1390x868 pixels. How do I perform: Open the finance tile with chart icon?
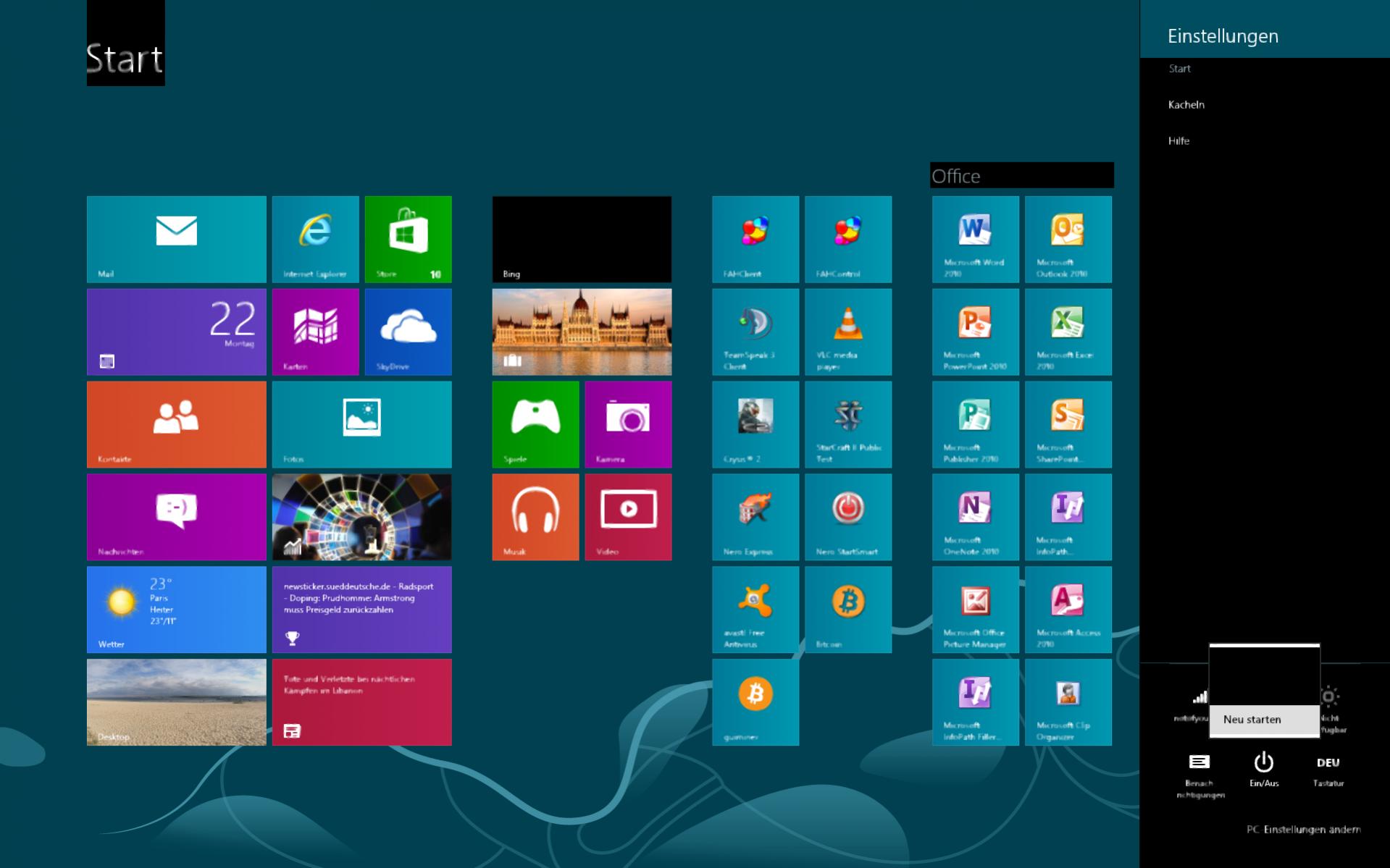tap(361, 517)
